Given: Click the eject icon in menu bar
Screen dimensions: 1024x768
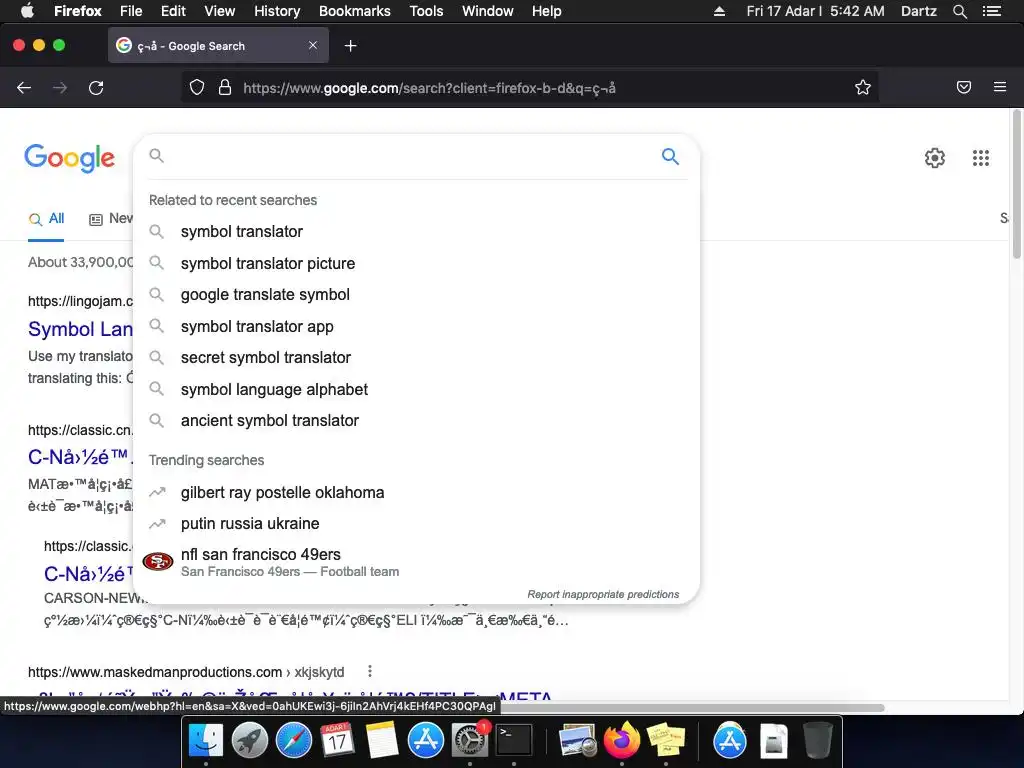Looking at the screenshot, I should click(719, 11).
